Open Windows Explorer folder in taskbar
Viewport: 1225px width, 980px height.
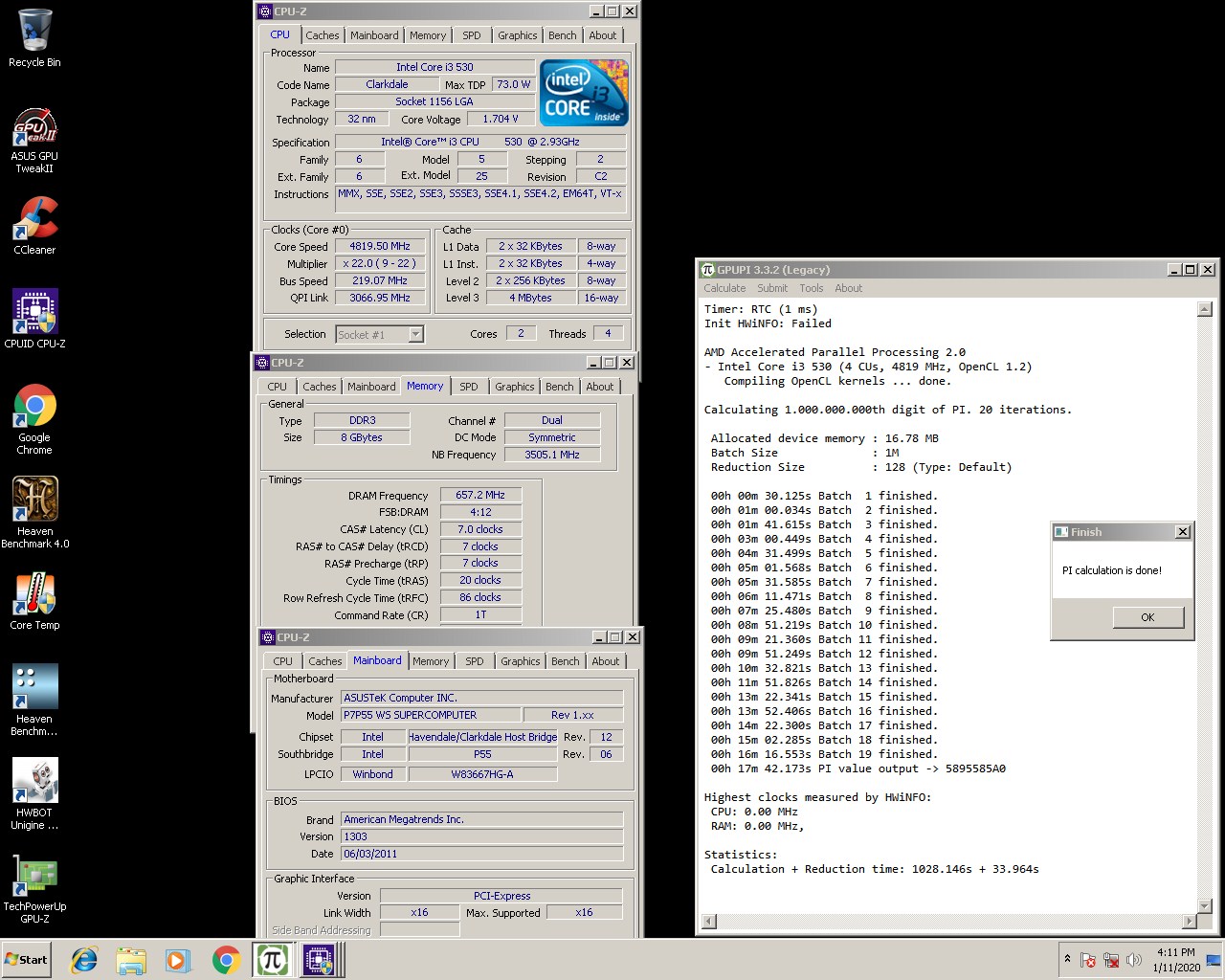pos(131,960)
